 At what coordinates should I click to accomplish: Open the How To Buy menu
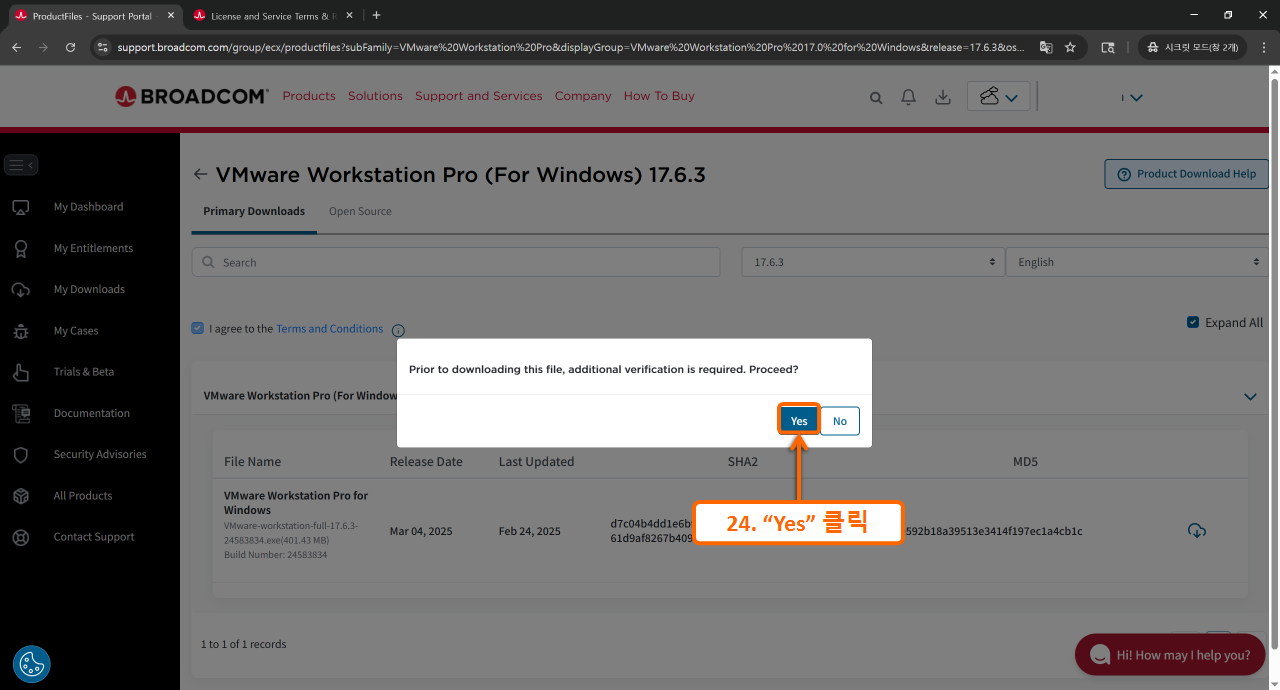[659, 96]
